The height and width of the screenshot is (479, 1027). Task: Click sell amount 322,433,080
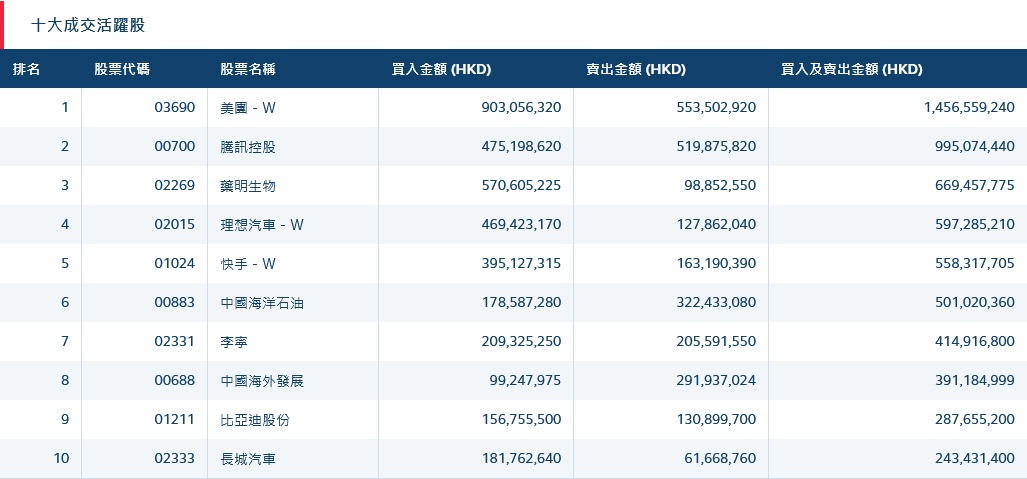tap(716, 303)
